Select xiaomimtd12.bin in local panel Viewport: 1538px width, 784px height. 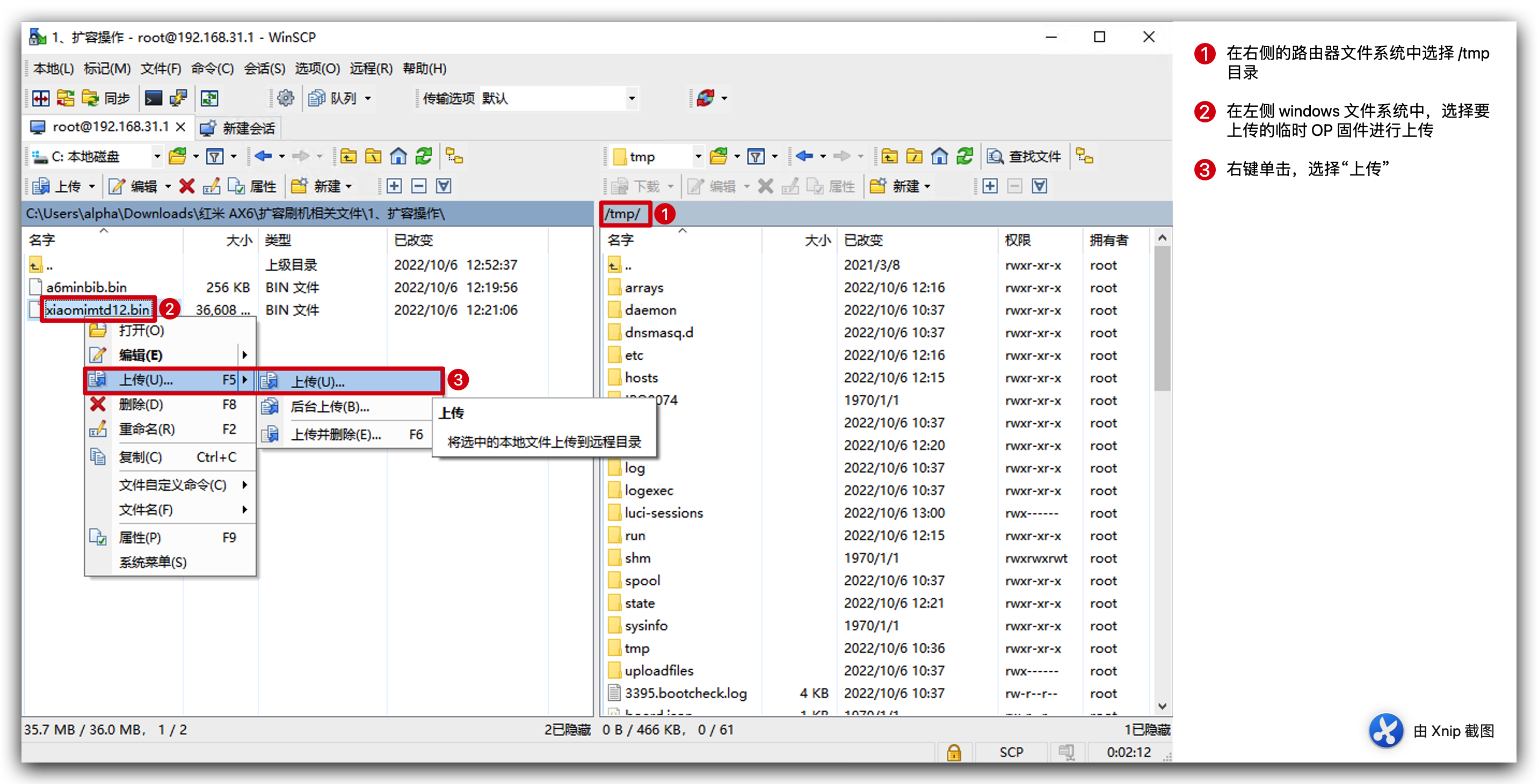98,310
